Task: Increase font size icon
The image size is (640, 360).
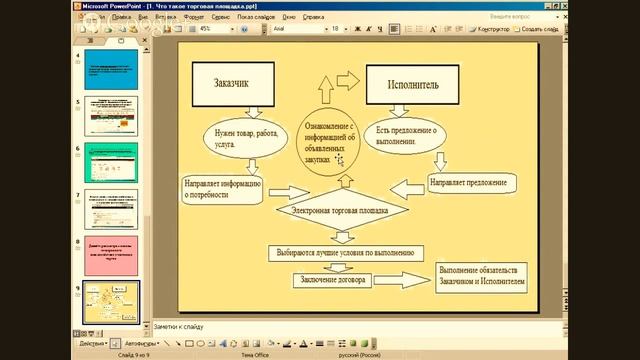Action: tap(433, 29)
